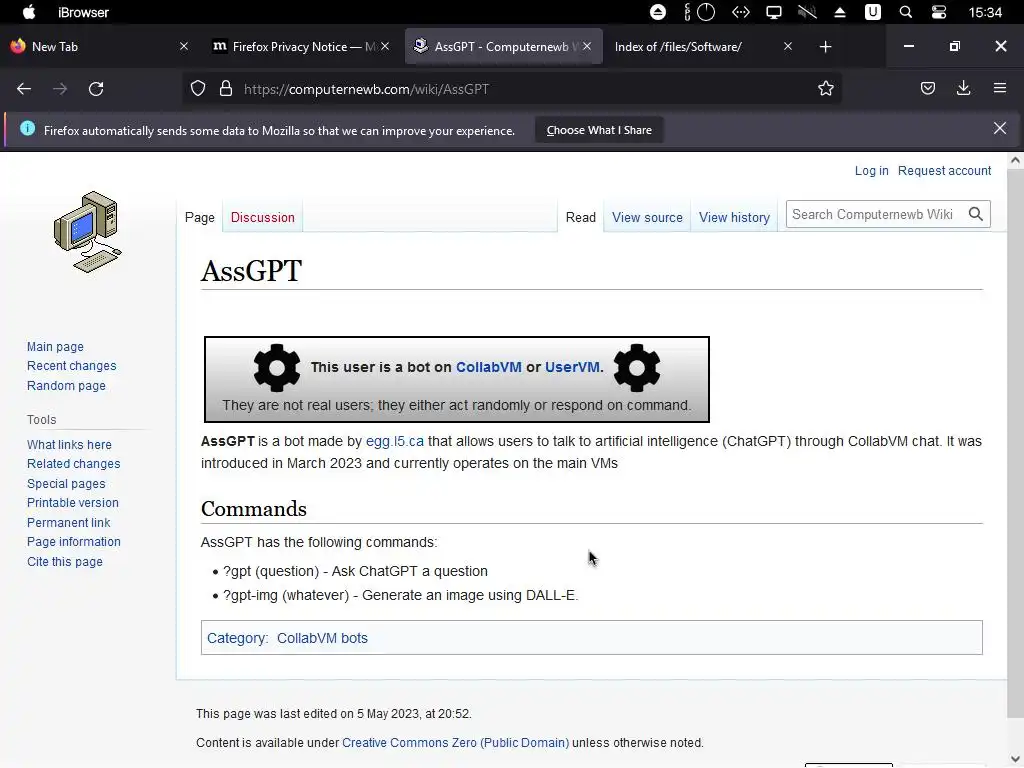This screenshot has width=1024, height=768.
Task: Open the View history tab
Action: (x=734, y=217)
